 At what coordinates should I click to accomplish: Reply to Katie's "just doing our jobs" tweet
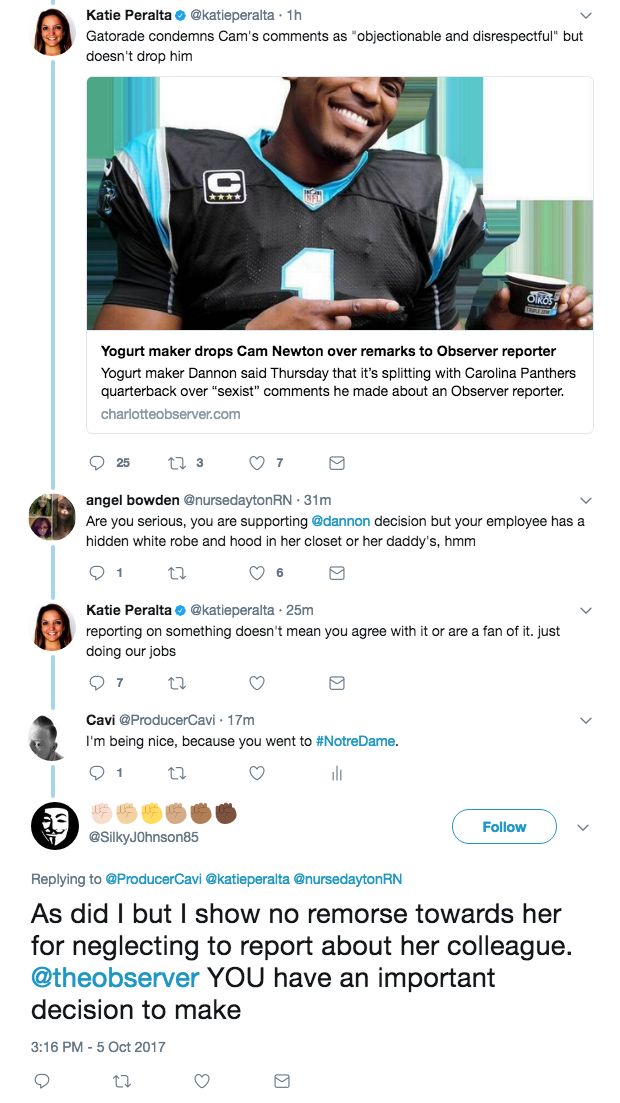[x=97, y=682]
